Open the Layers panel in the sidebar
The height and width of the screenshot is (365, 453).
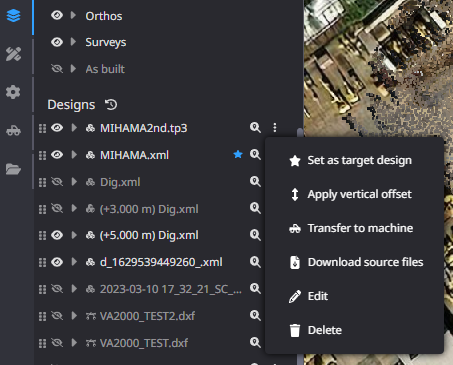[13, 16]
